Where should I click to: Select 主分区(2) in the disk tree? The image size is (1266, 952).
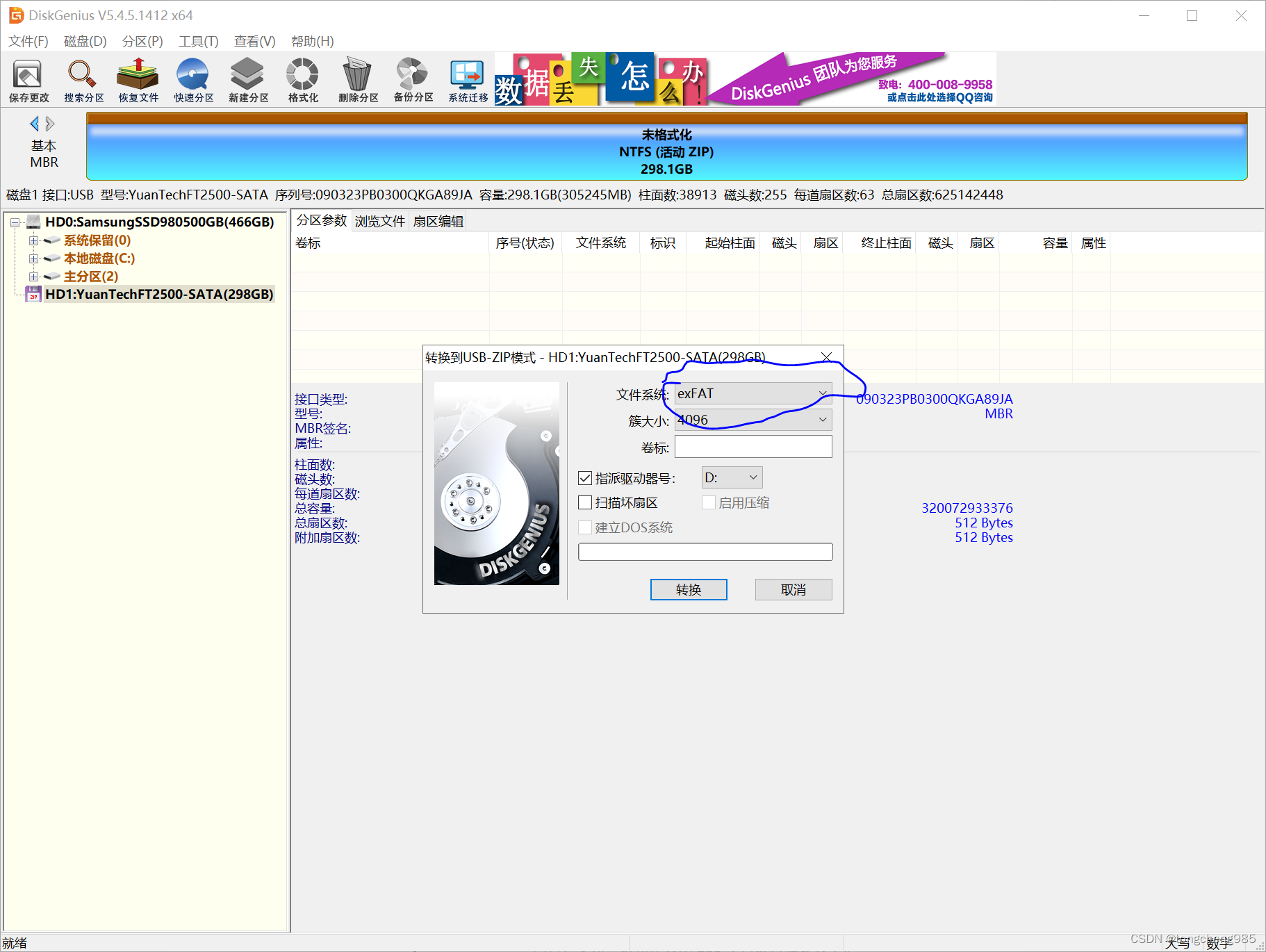(x=91, y=277)
